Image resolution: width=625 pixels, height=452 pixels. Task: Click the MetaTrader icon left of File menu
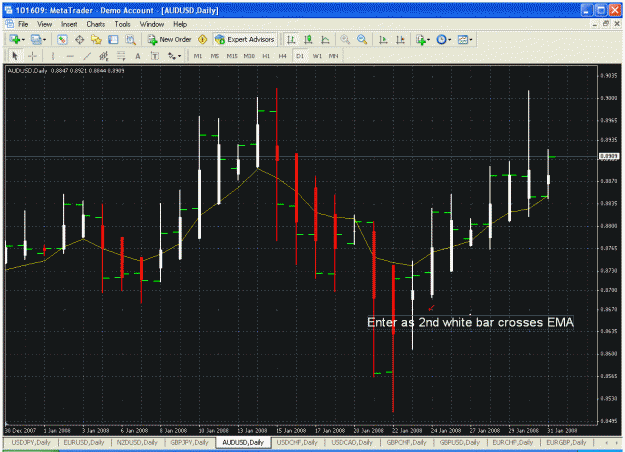point(9,24)
